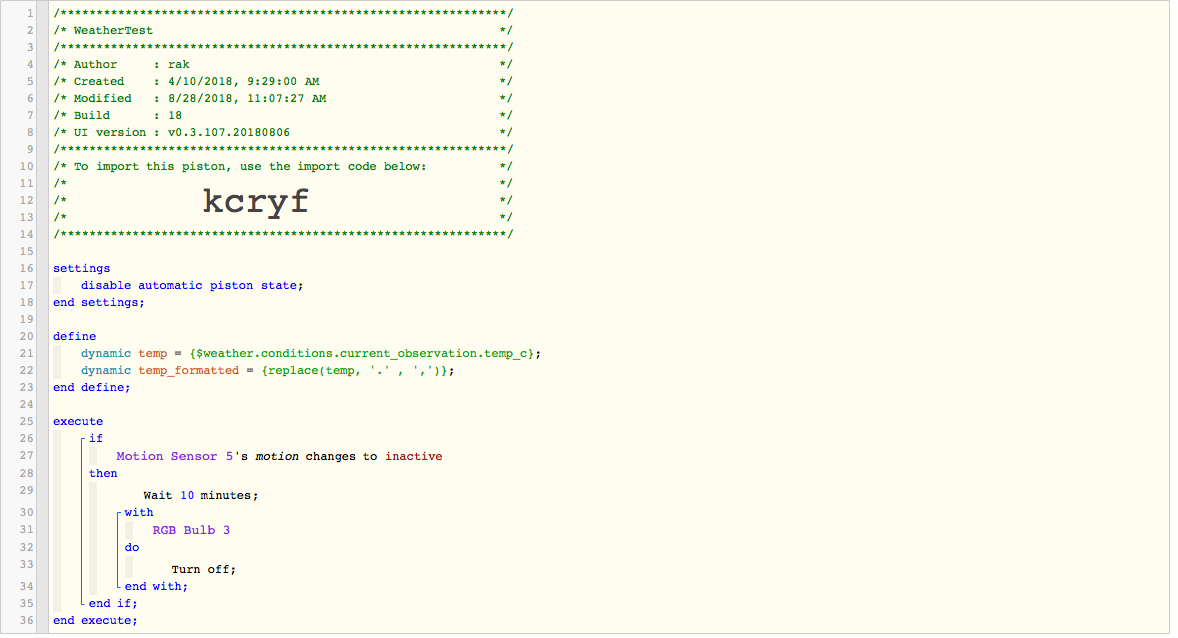Viewport: 1178px width, 638px height.
Task: Click the 'To import this piston' comment
Action: point(249,166)
